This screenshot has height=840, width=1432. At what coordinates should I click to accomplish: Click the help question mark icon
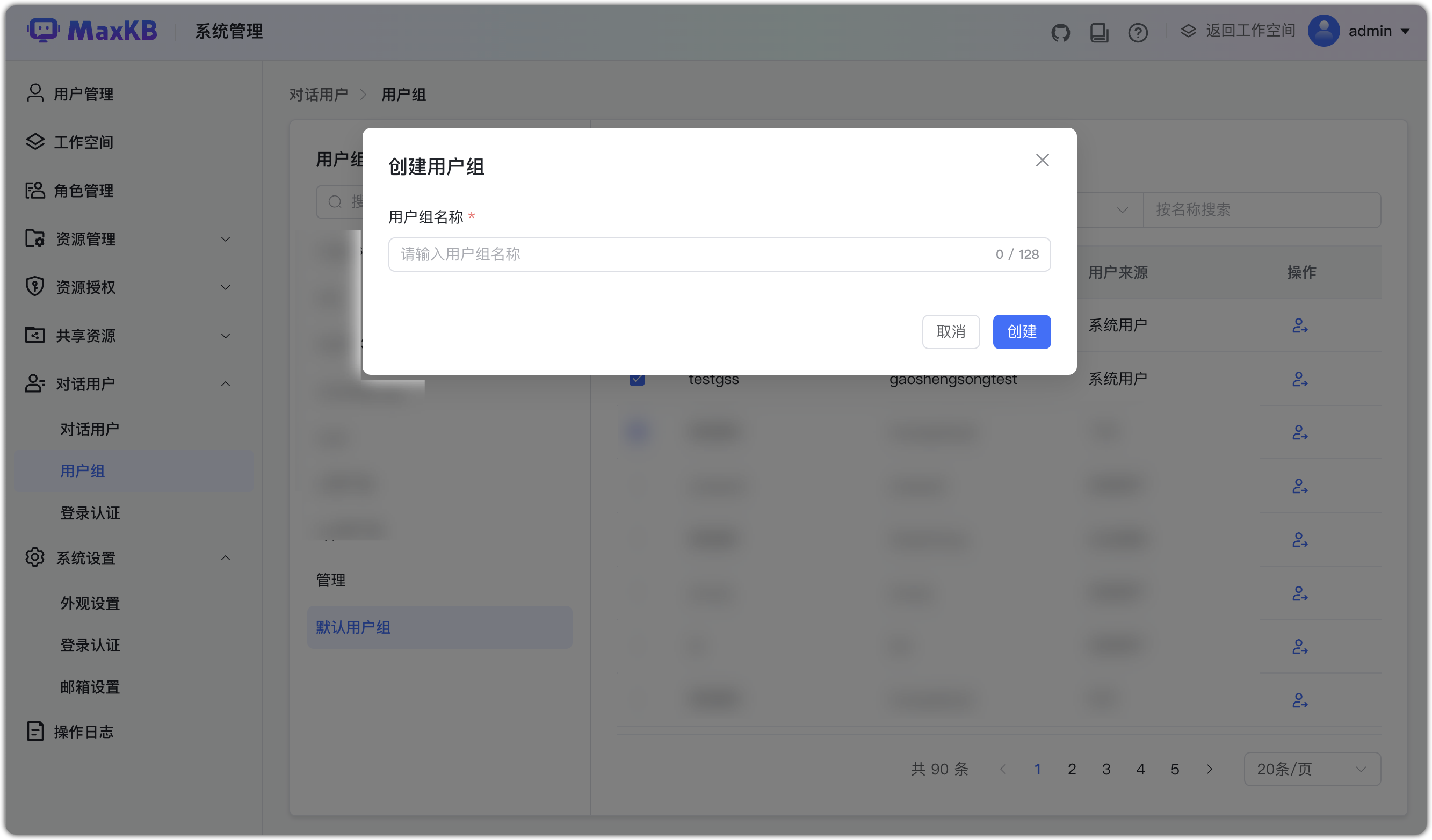pyautogui.click(x=1138, y=32)
